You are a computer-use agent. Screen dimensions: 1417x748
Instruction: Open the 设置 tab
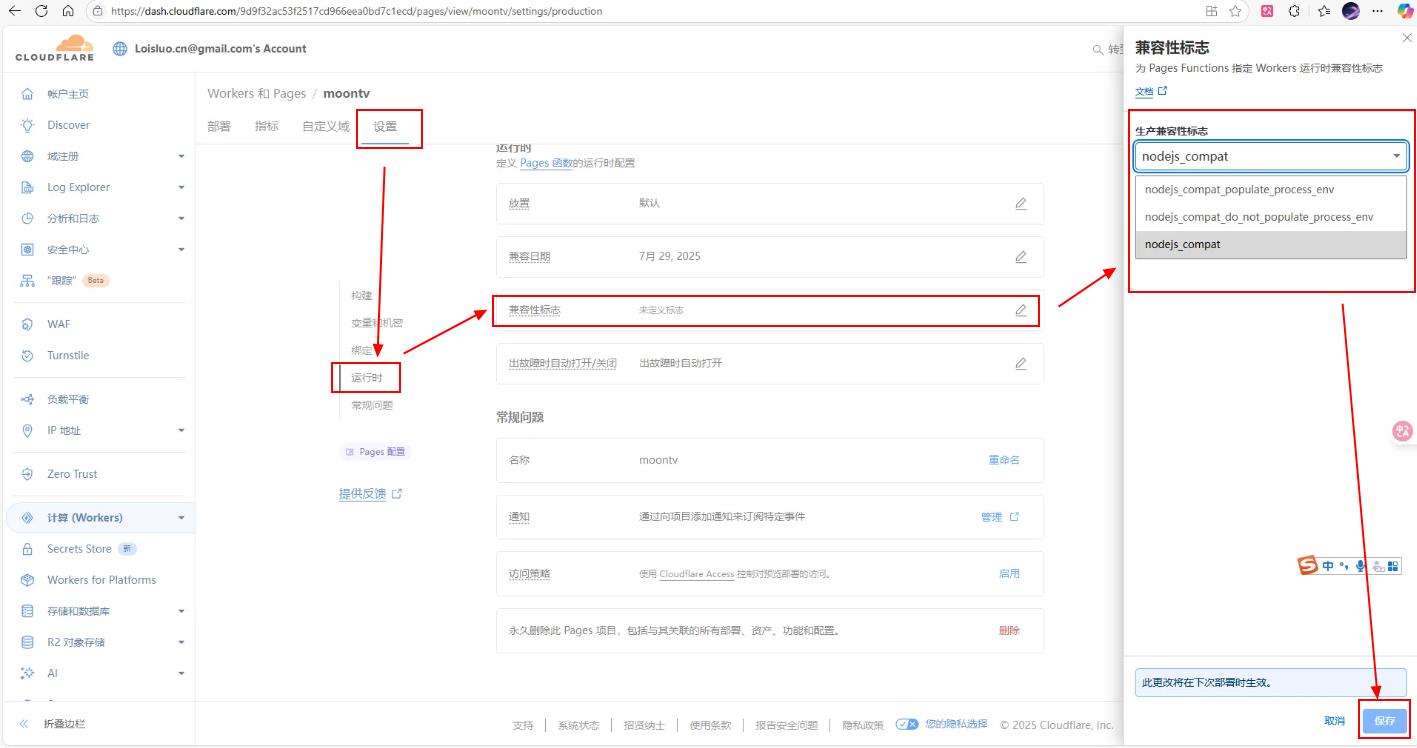(385, 127)
